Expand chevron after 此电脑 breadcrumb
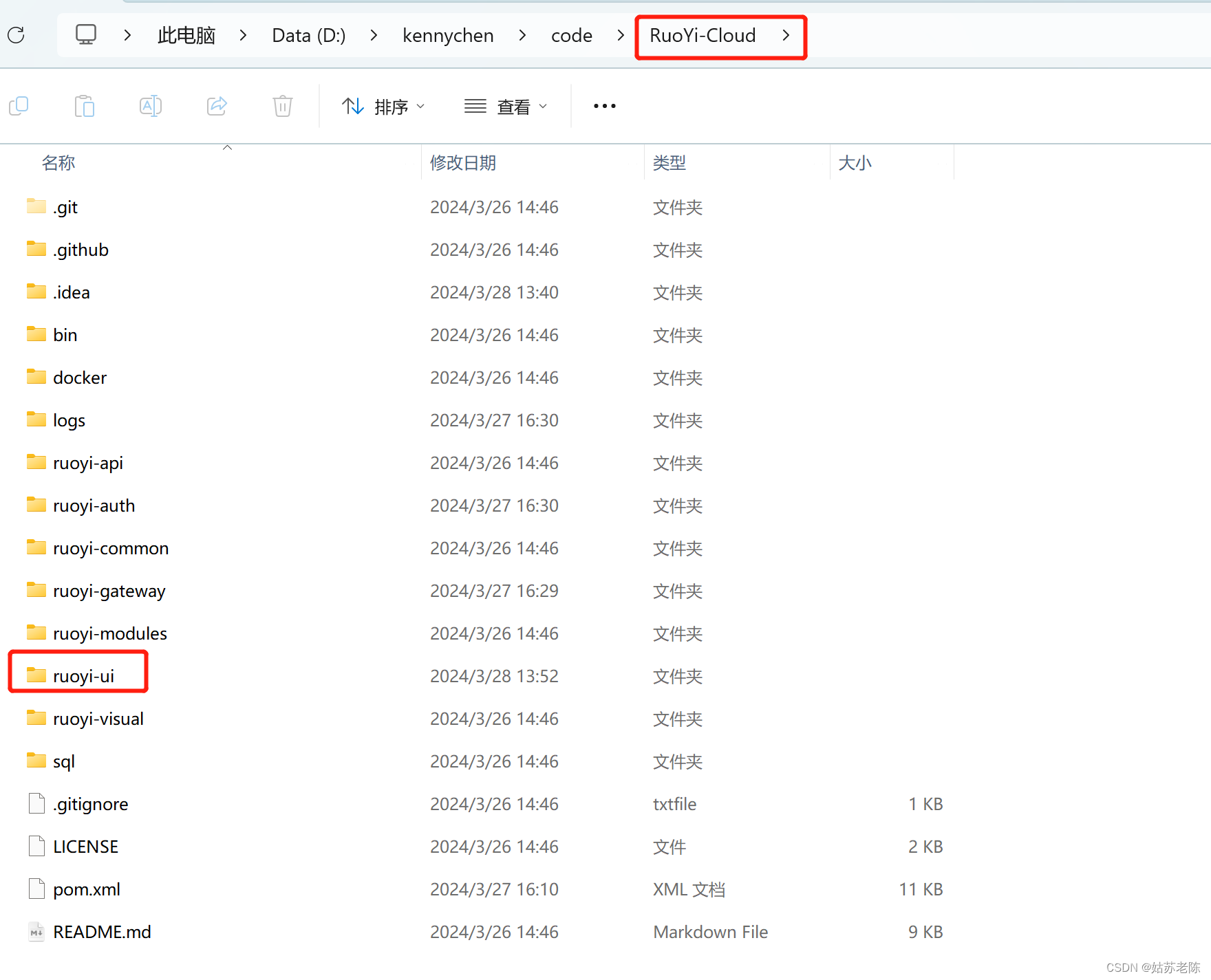1211x980 pixels. coord(243,35)
